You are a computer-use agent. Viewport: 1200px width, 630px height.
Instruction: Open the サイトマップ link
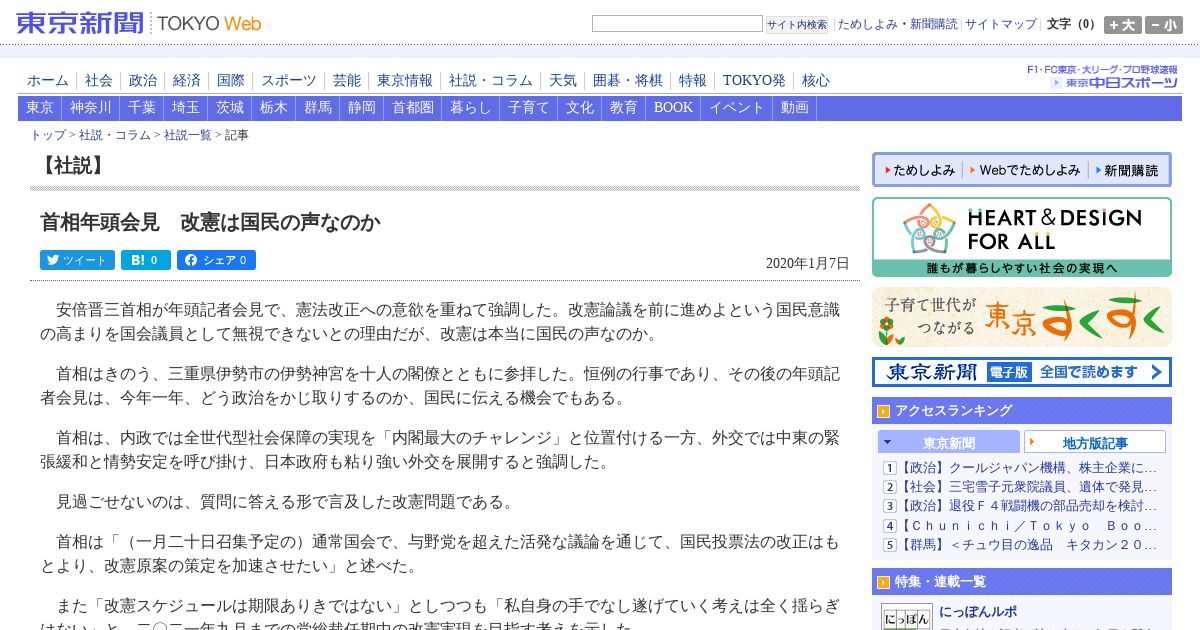click(x=1001, y=24)
